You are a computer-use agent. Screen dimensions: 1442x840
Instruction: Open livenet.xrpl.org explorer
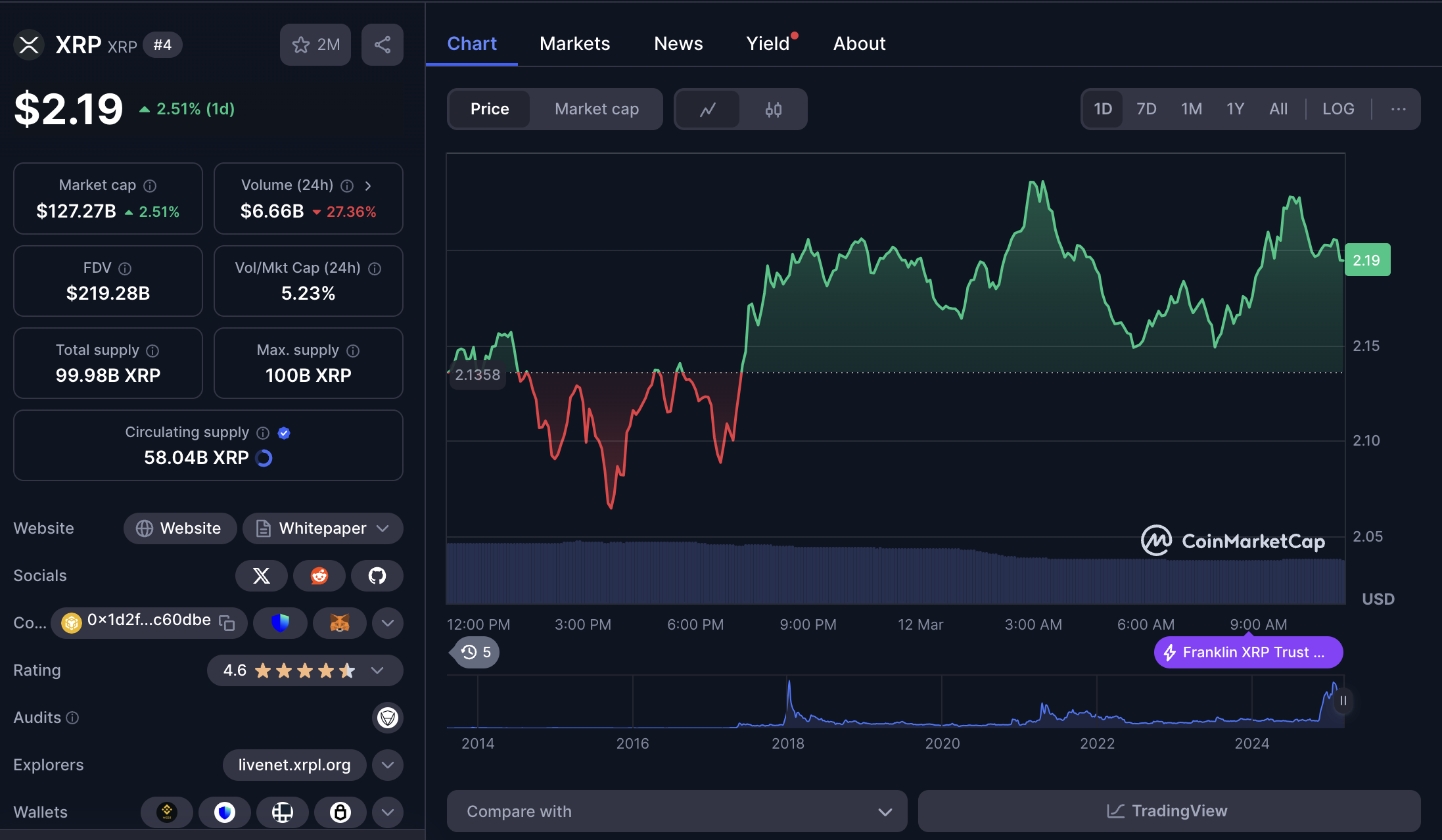coord(294,765)
